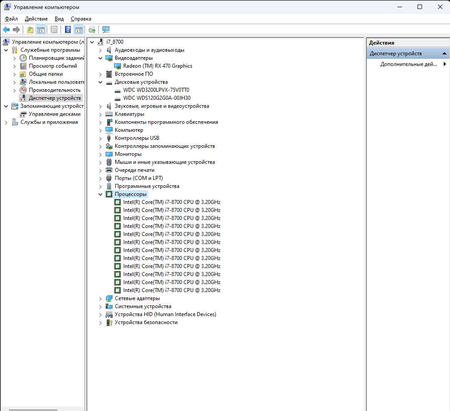Click the Up one level folder icon

tap(30, 30)
